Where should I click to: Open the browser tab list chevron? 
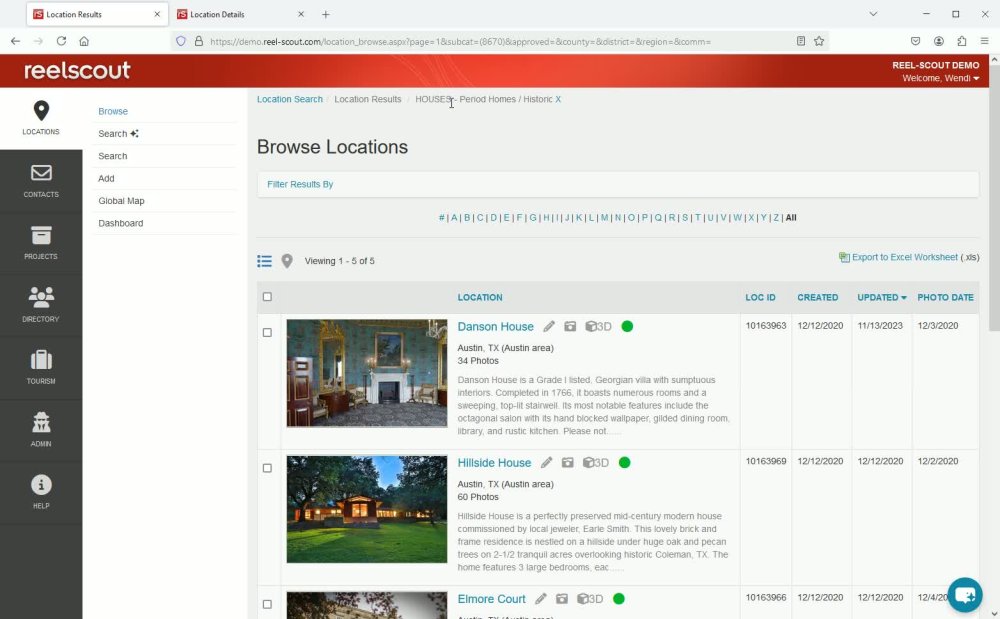tap(873, 14)
